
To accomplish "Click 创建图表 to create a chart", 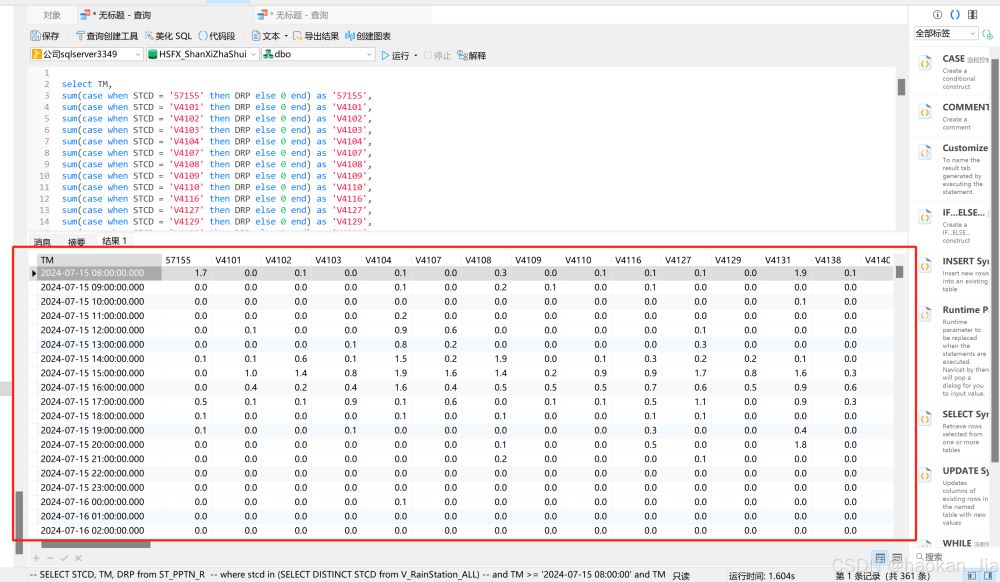I will point(368,36).
